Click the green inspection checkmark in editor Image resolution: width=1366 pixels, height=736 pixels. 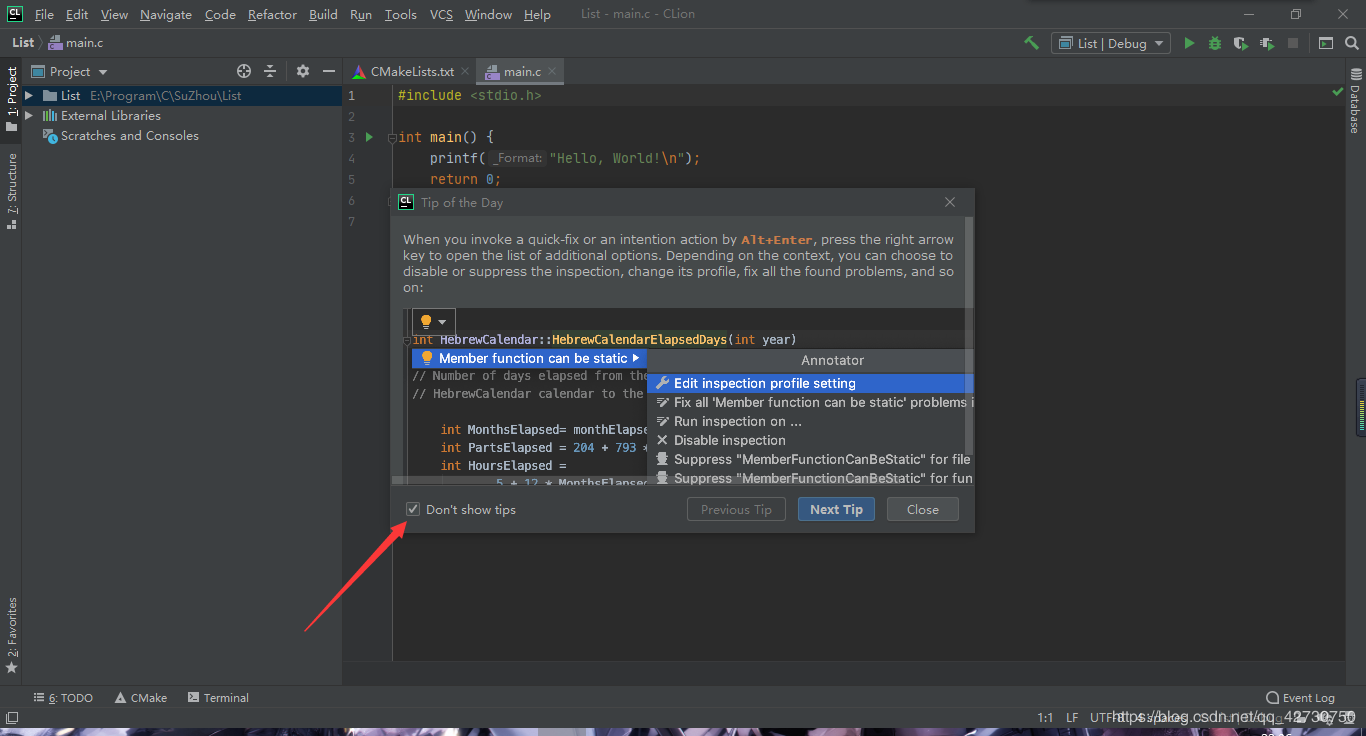coord(1338,92)
